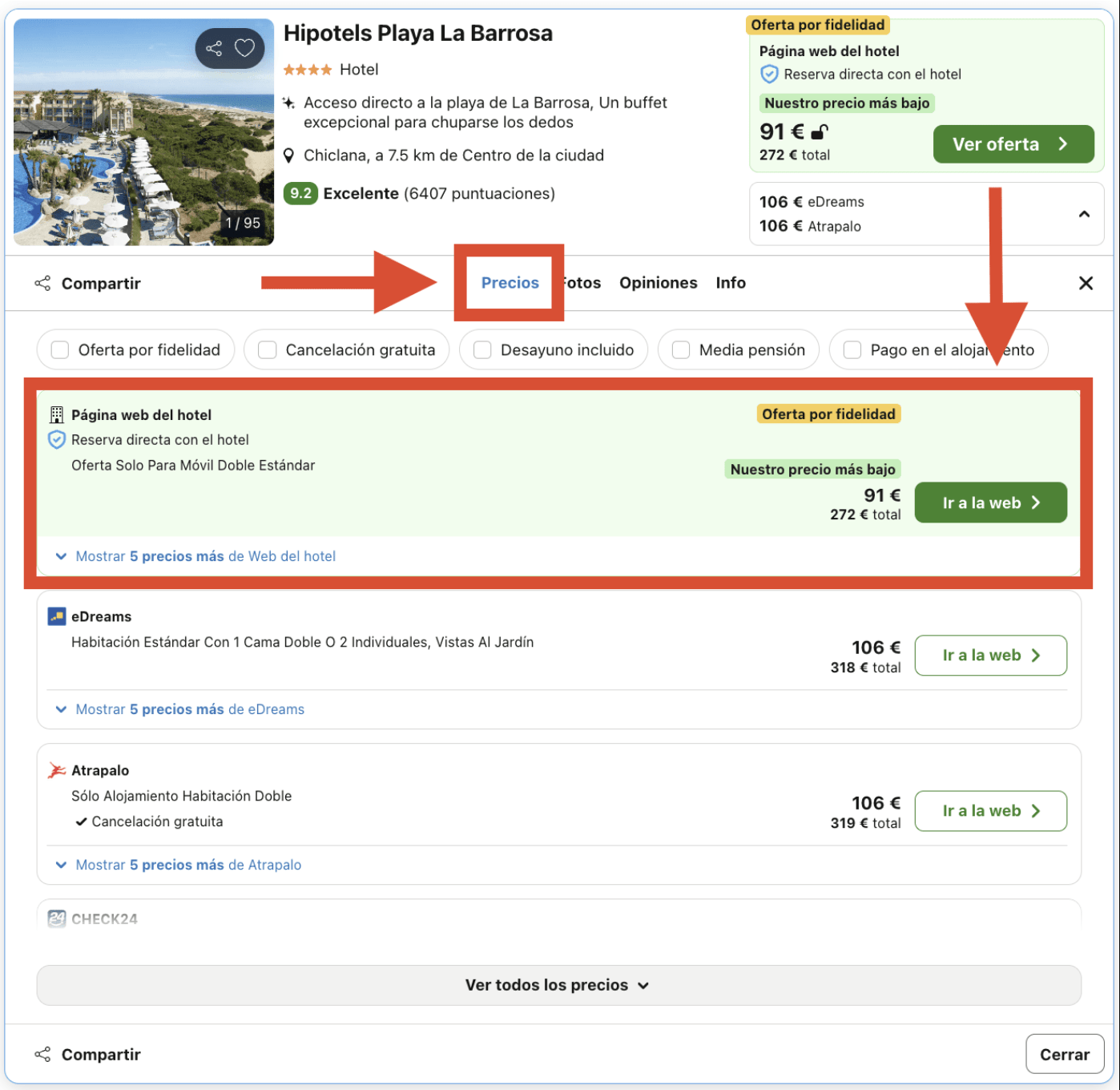Image resolution: width=1120 pixels, height=1090 pixels.
Task: Click Habitación Estándar Con 1 Cama Doble text
Action: (x=302, y=642)
